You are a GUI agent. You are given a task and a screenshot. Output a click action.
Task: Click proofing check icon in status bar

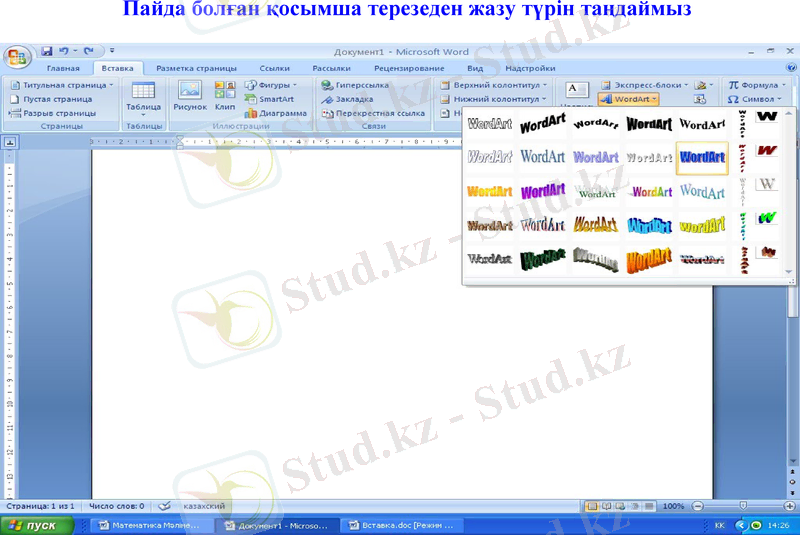pos(164,506)
